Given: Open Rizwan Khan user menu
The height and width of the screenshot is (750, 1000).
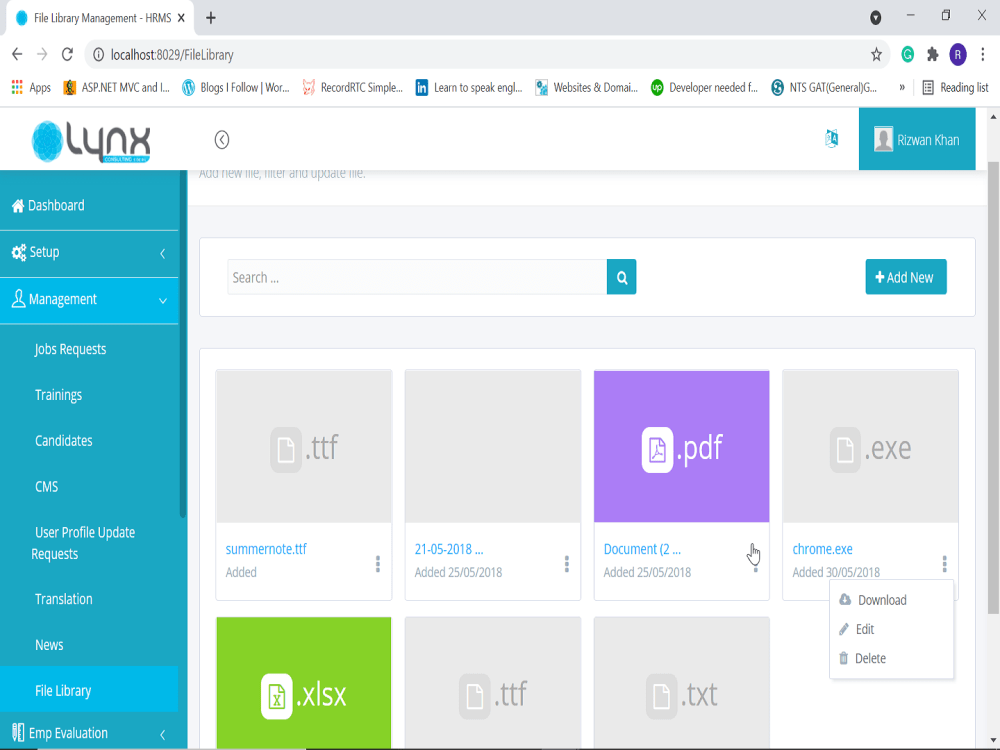Looking at the screenshot, I should (916, 139).
